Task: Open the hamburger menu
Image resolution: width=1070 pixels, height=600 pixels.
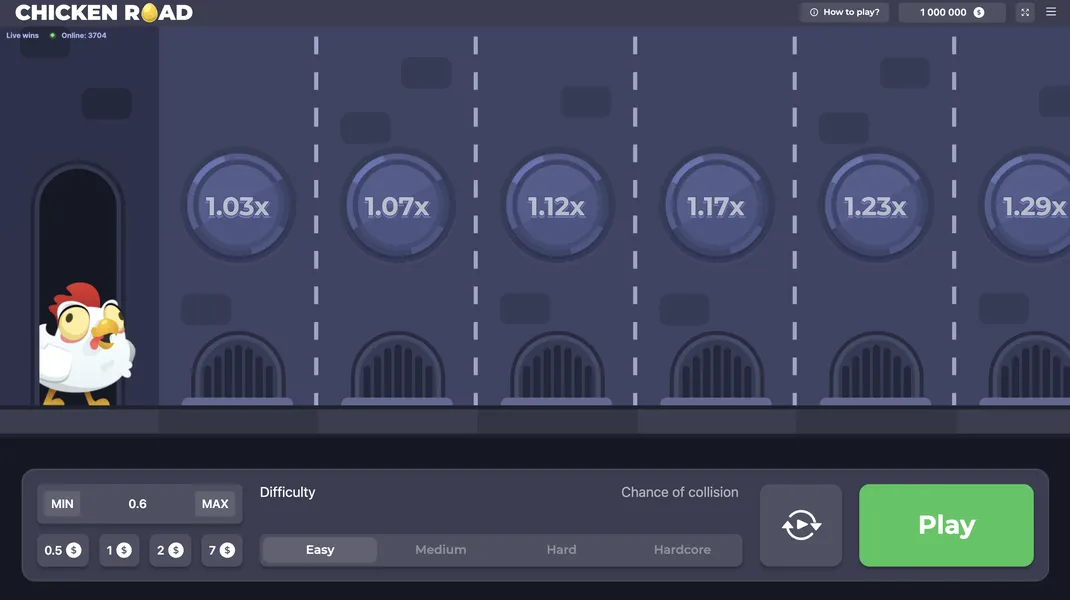Action: click(x=1051, y=12)
